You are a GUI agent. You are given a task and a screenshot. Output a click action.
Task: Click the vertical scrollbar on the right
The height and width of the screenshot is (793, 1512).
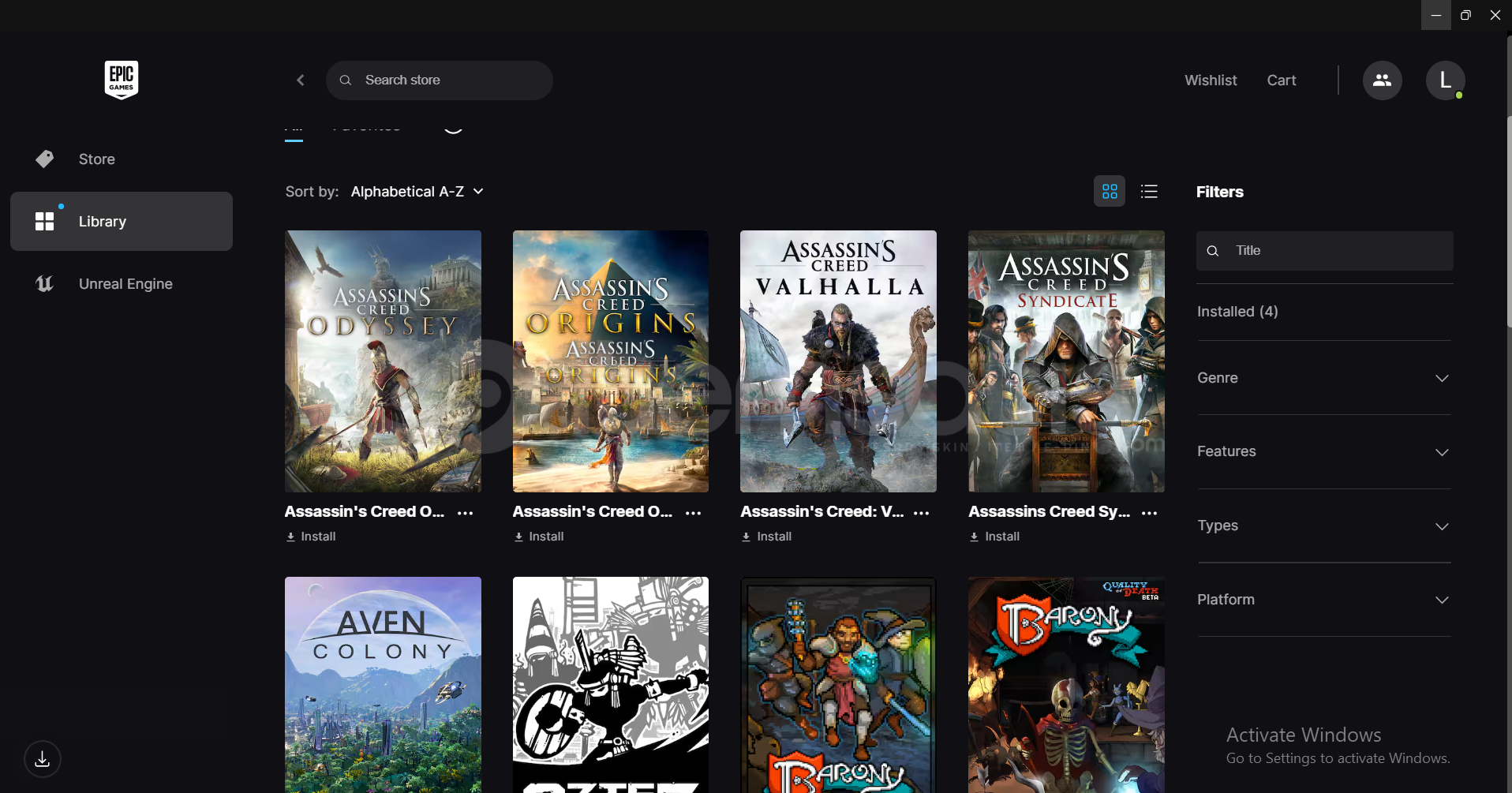pos(1509,221)
